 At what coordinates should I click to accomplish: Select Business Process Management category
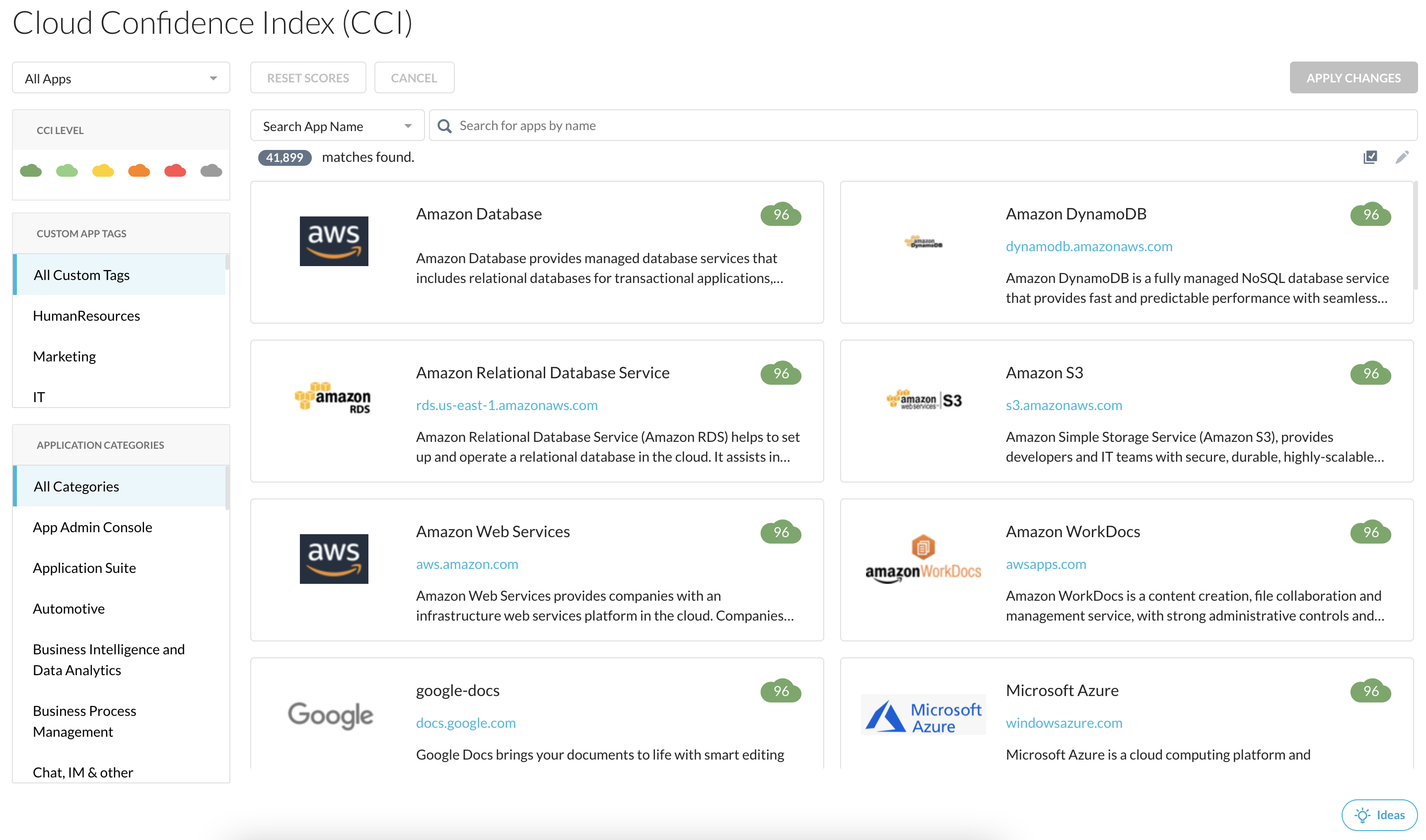pyautogui.click(x=120, y=722)
